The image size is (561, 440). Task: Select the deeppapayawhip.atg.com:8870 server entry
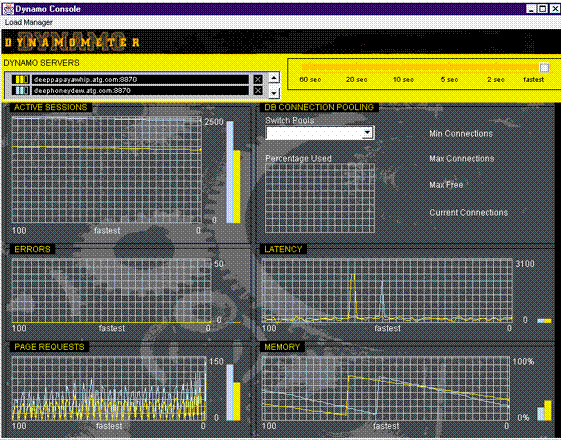coord(140,79)
